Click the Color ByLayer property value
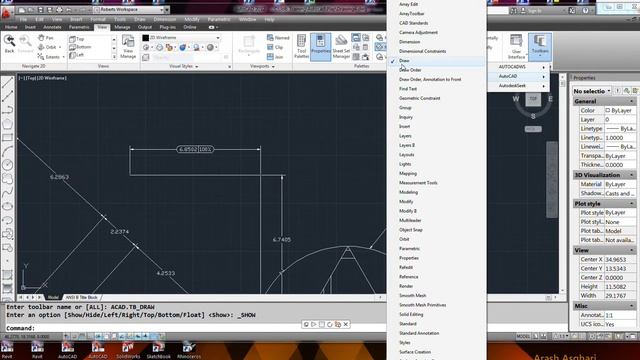 pyautogui.click(x=619, y=111)
